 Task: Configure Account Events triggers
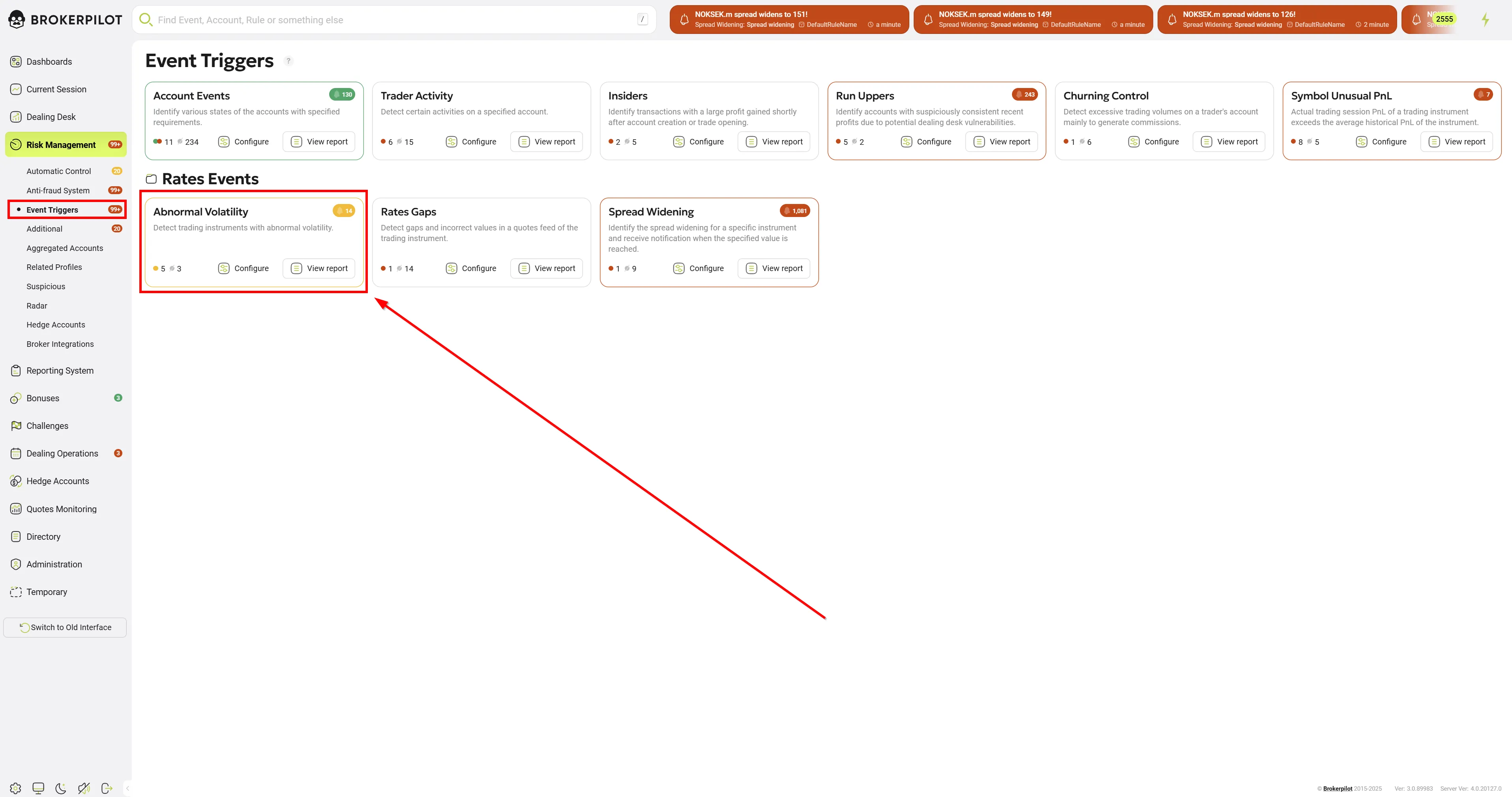pyautogui.click(x=244, y=141)
